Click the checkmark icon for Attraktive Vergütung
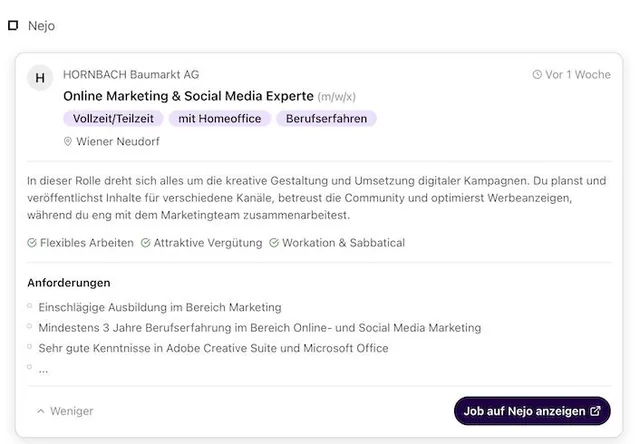This screenshot has width=640, height=444. tap(145, 243)
